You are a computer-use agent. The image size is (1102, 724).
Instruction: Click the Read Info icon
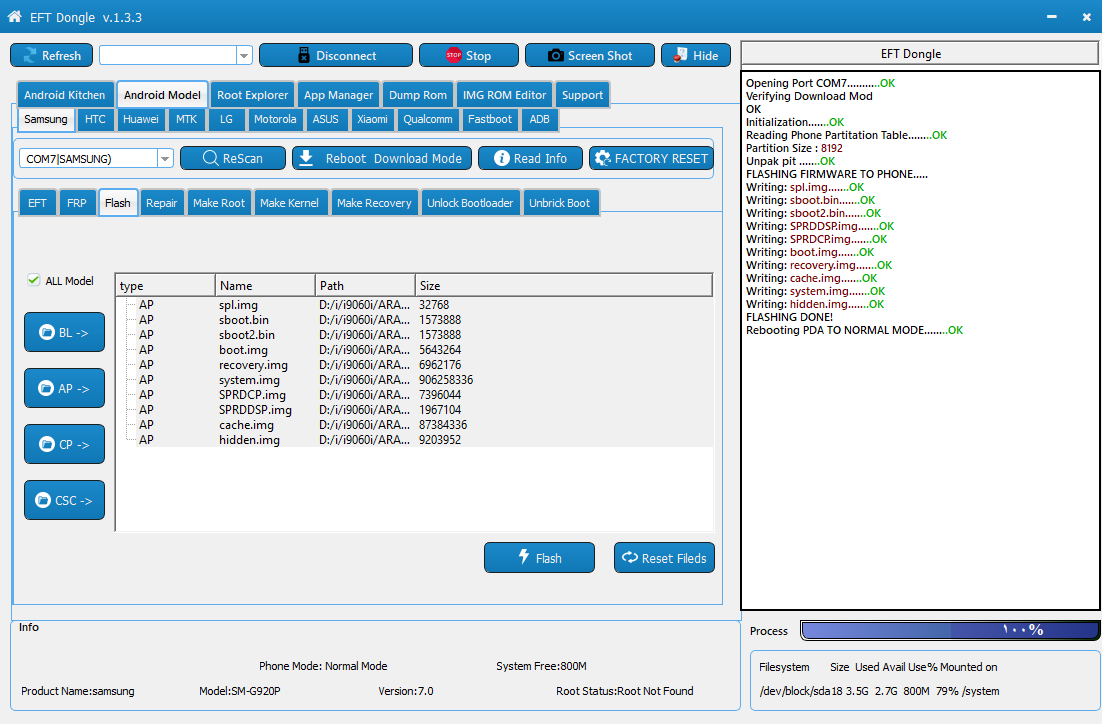pos(501,158)
